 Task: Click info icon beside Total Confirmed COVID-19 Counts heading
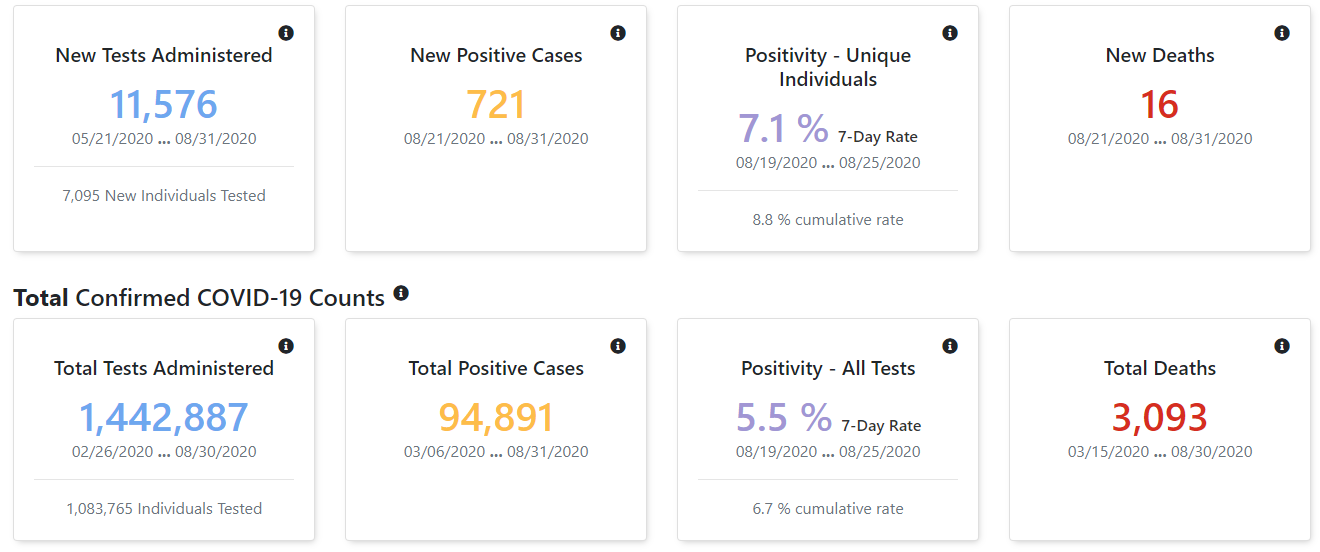pyautogui.click(x=401, y=293)
